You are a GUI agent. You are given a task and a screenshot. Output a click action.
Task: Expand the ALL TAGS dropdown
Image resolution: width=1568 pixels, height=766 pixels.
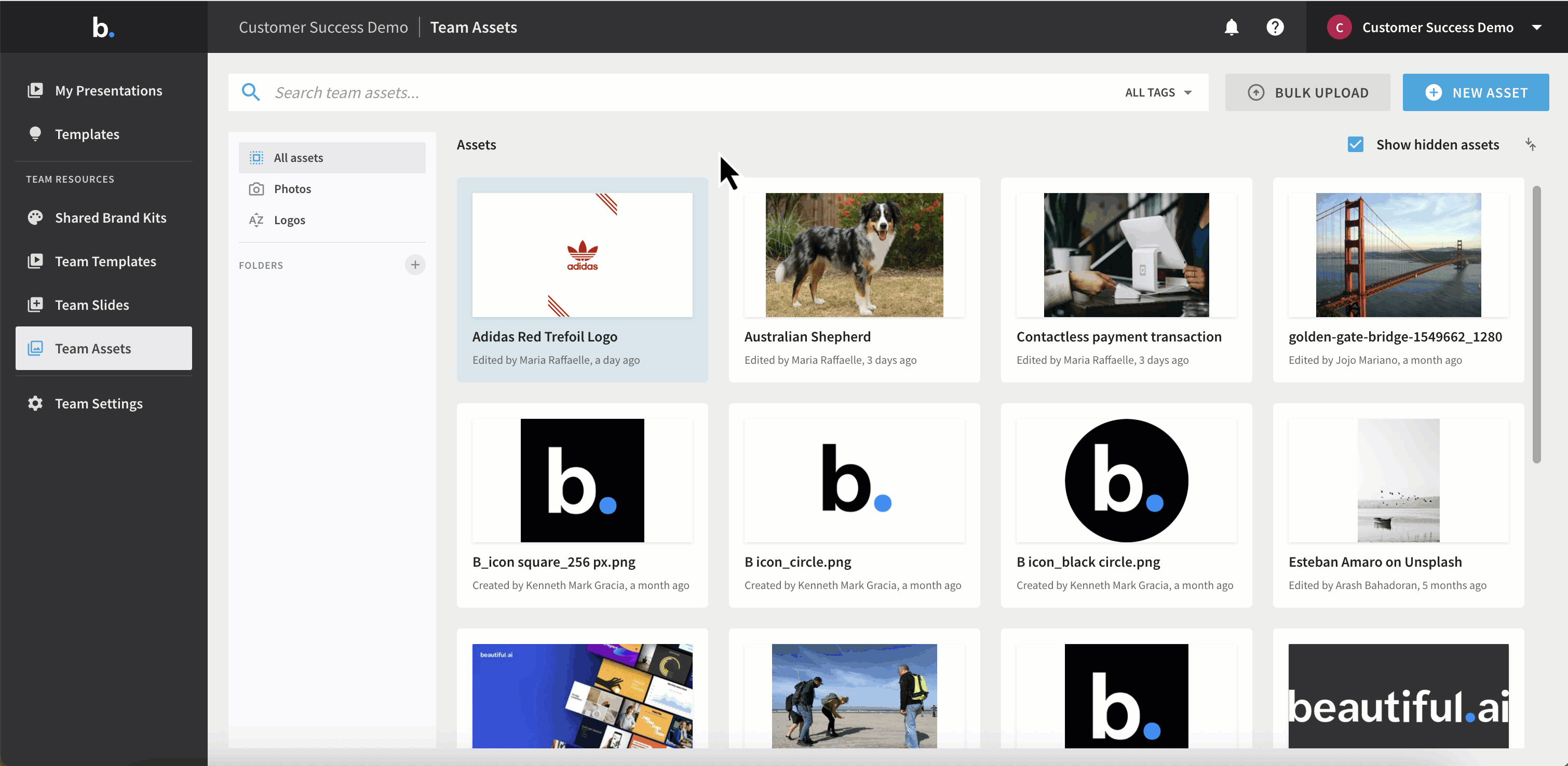[1158, 92]
